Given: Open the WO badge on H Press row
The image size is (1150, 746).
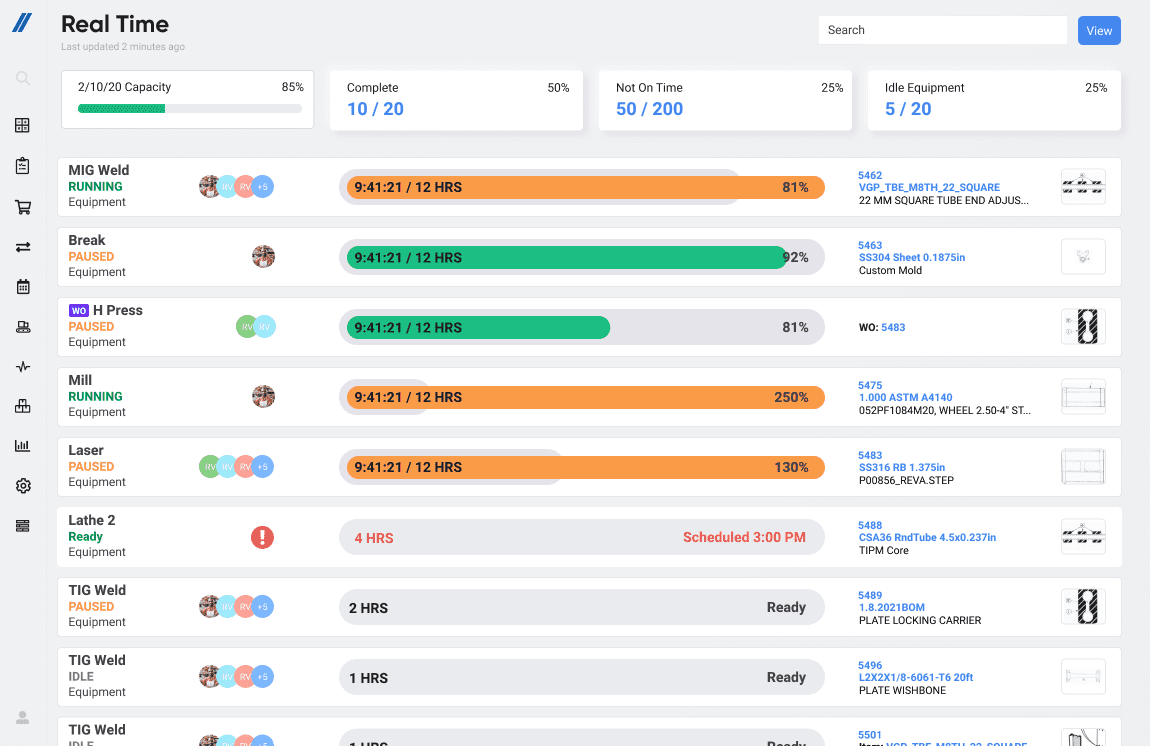Looking at the screenshot, I should (78, 310).
